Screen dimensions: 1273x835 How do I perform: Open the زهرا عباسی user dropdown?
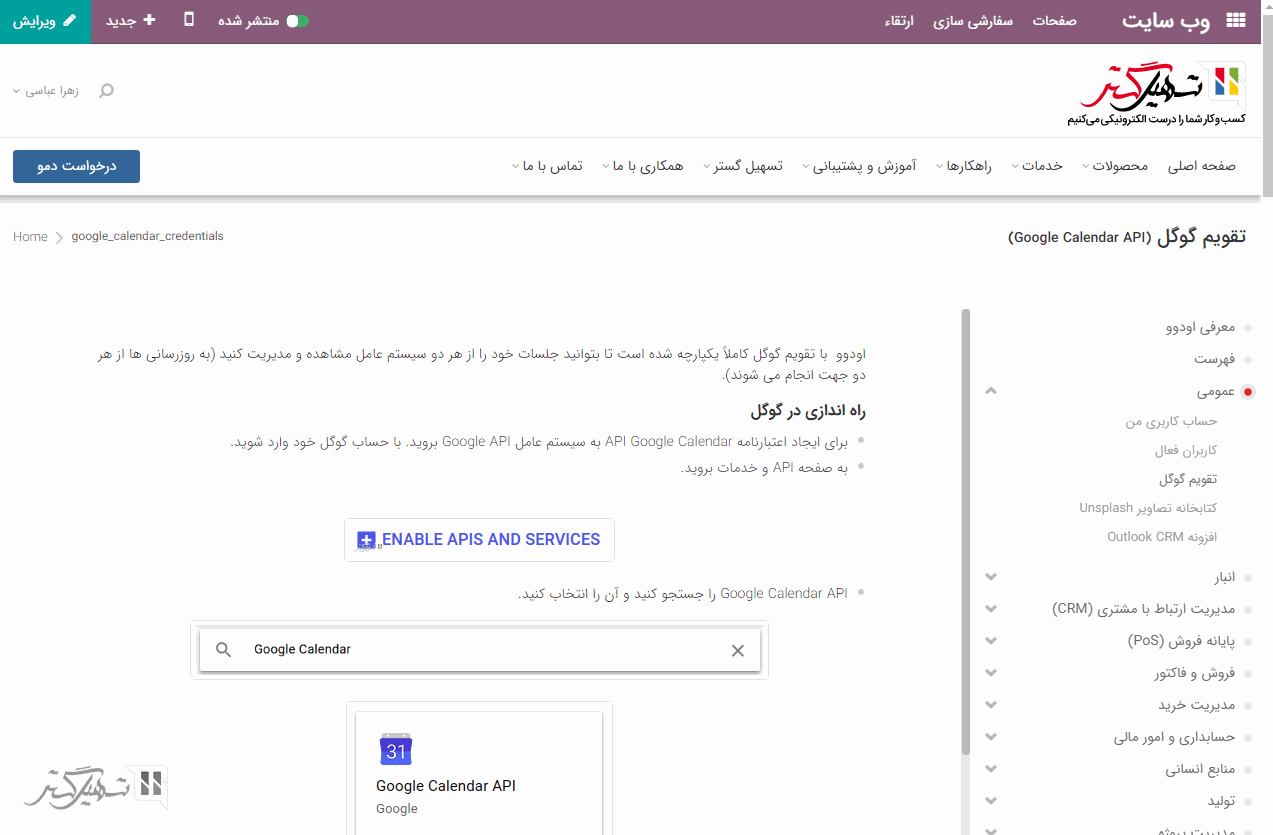46,91
